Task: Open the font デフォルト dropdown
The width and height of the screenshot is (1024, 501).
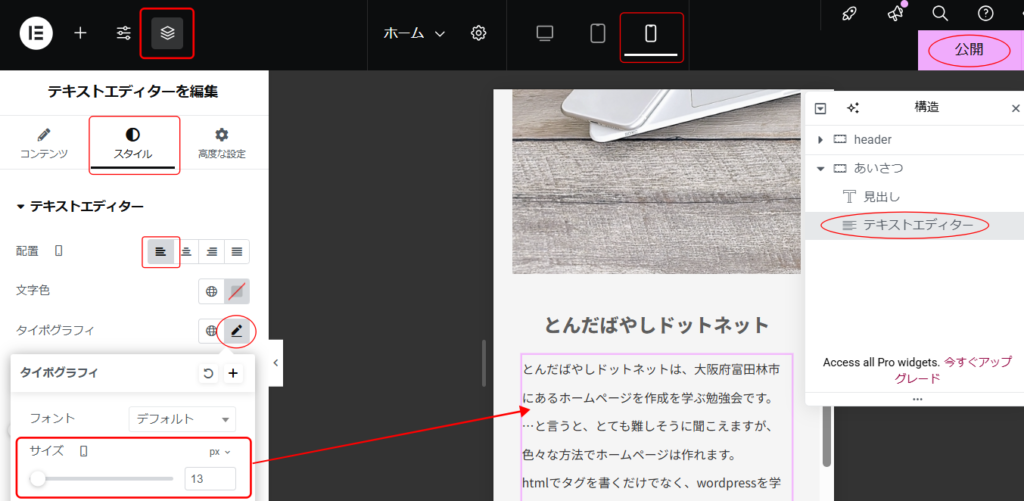Action: (x=182, y=419)
